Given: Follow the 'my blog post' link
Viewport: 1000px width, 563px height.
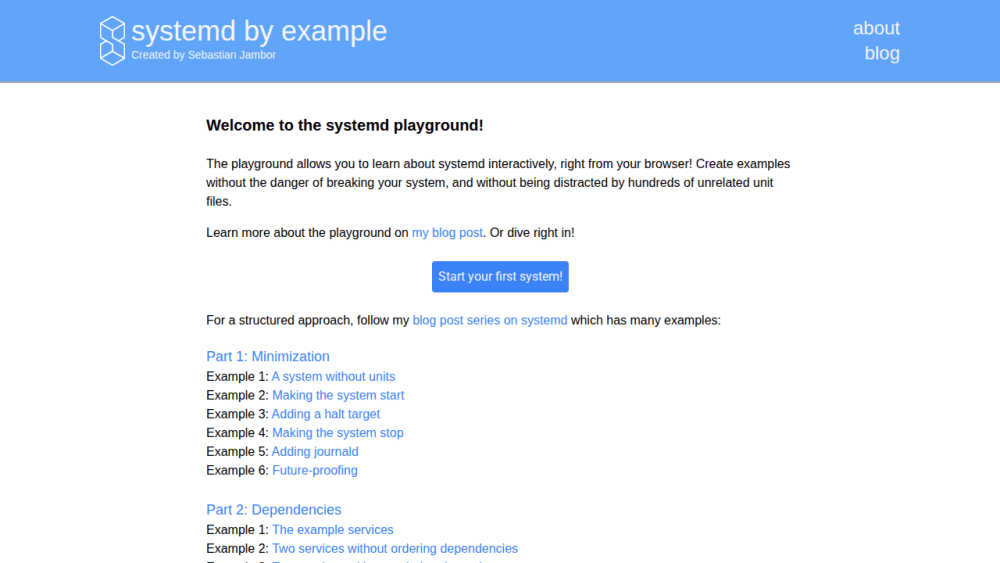Looking at the screenshot, I should coord(447,233).
